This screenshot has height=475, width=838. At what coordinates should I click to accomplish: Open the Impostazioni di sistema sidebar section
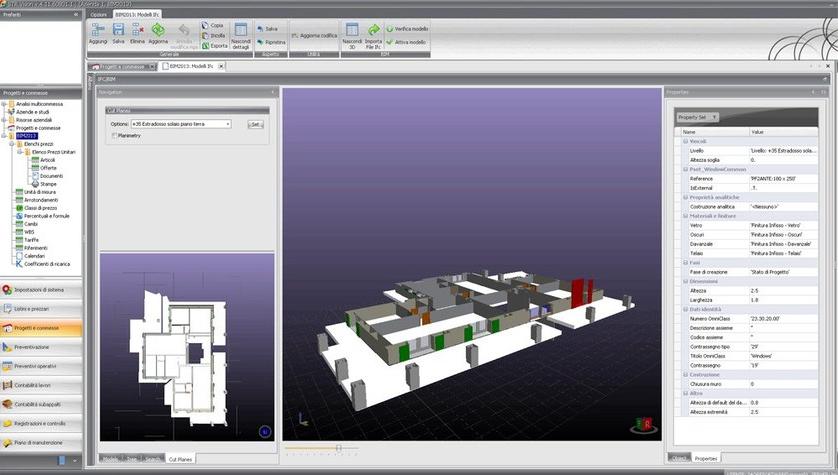pos(41,290)
